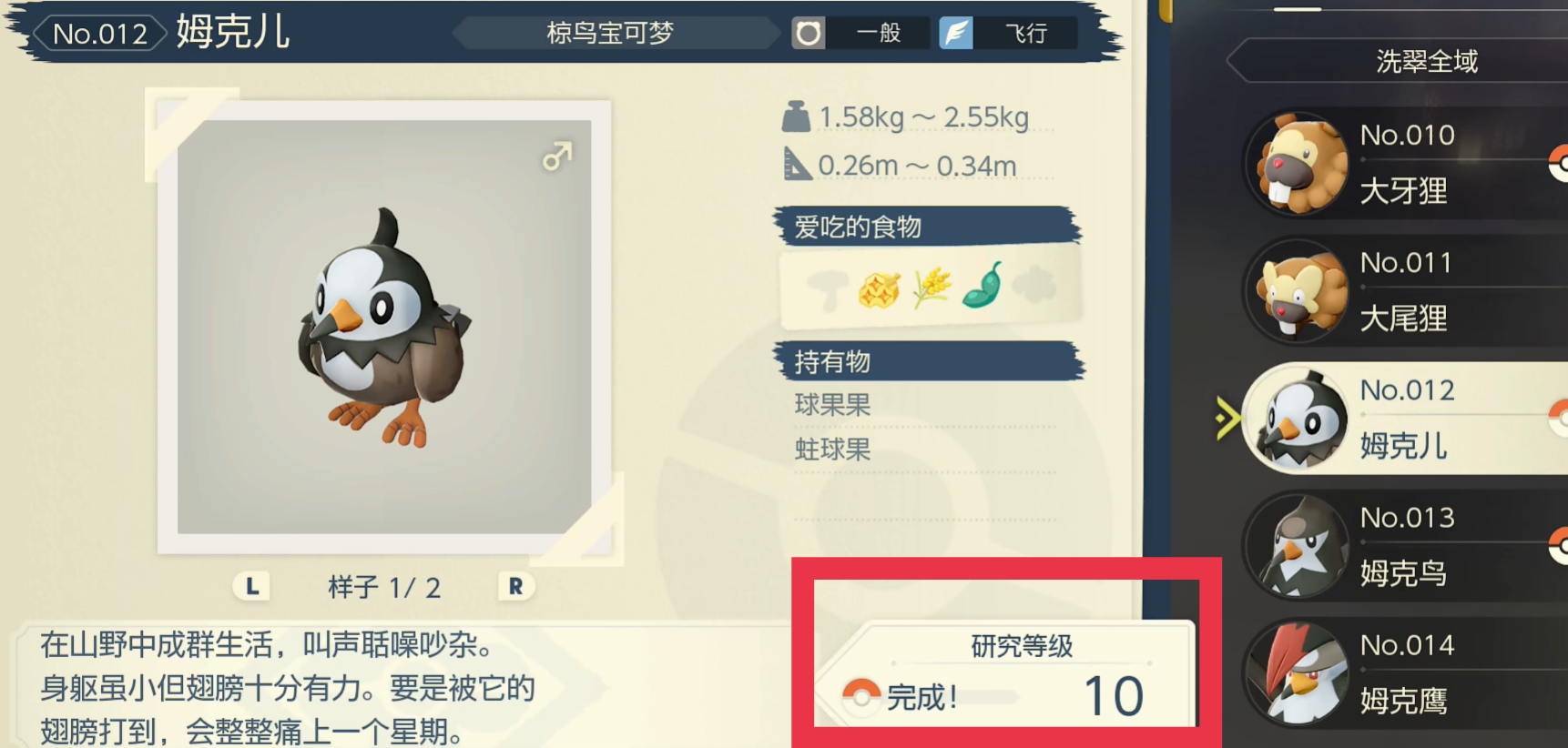Click the Flying type feather icon
This screenshot has height=748, width=1568.
tap(956, 34)
